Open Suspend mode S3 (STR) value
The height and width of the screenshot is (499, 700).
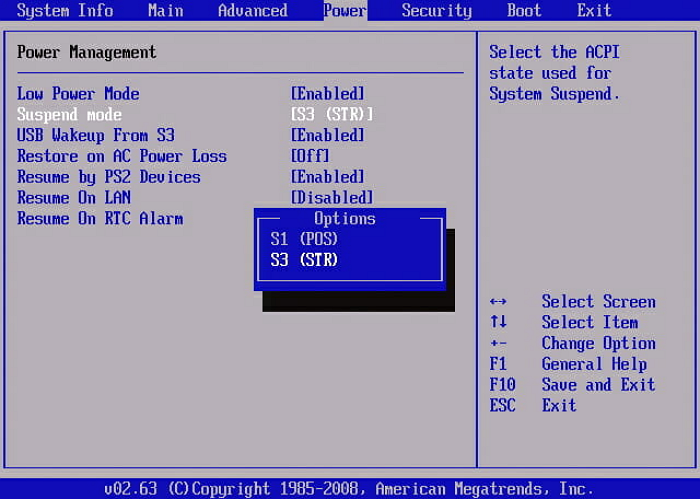coord(331,115)
